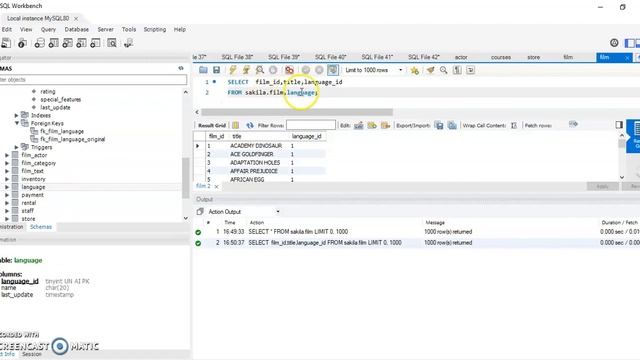640x360 pixels.
Task: Save the script with floppy icon
Action: pos(216,70)
